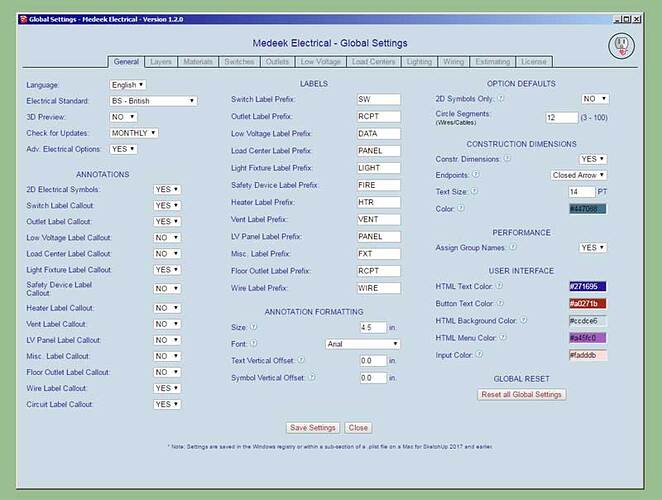This screenshot has width=662, height=500.
Task: Click help icon beside Button Text Color
Action: click(x=500, y=303)
